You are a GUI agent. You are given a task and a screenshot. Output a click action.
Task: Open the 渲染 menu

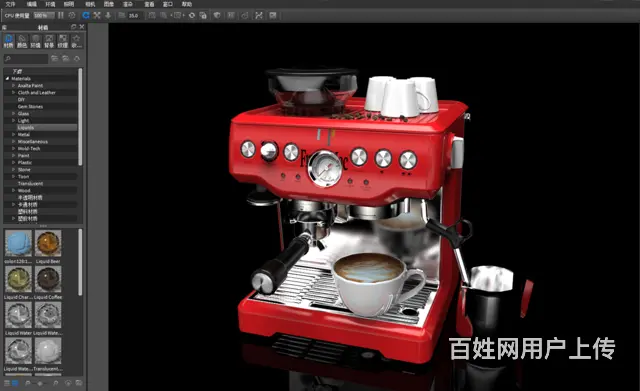(128, 4)
